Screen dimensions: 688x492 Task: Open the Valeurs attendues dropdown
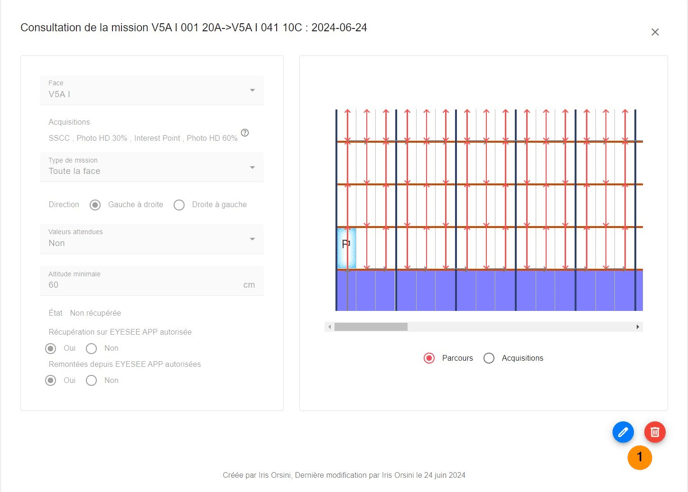click(x=152, y=239)
